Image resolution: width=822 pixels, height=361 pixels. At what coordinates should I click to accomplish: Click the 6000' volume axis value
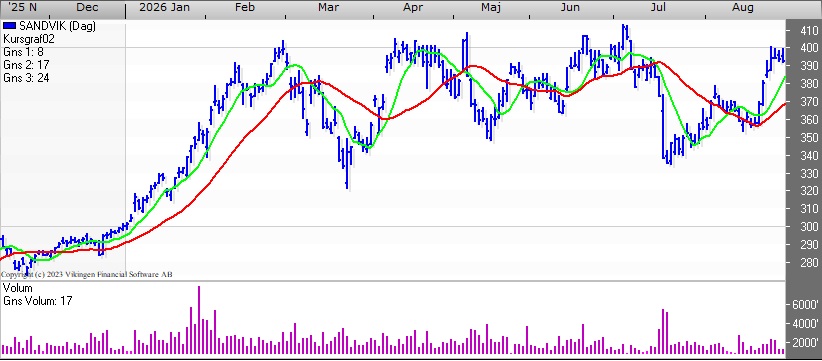804,305
